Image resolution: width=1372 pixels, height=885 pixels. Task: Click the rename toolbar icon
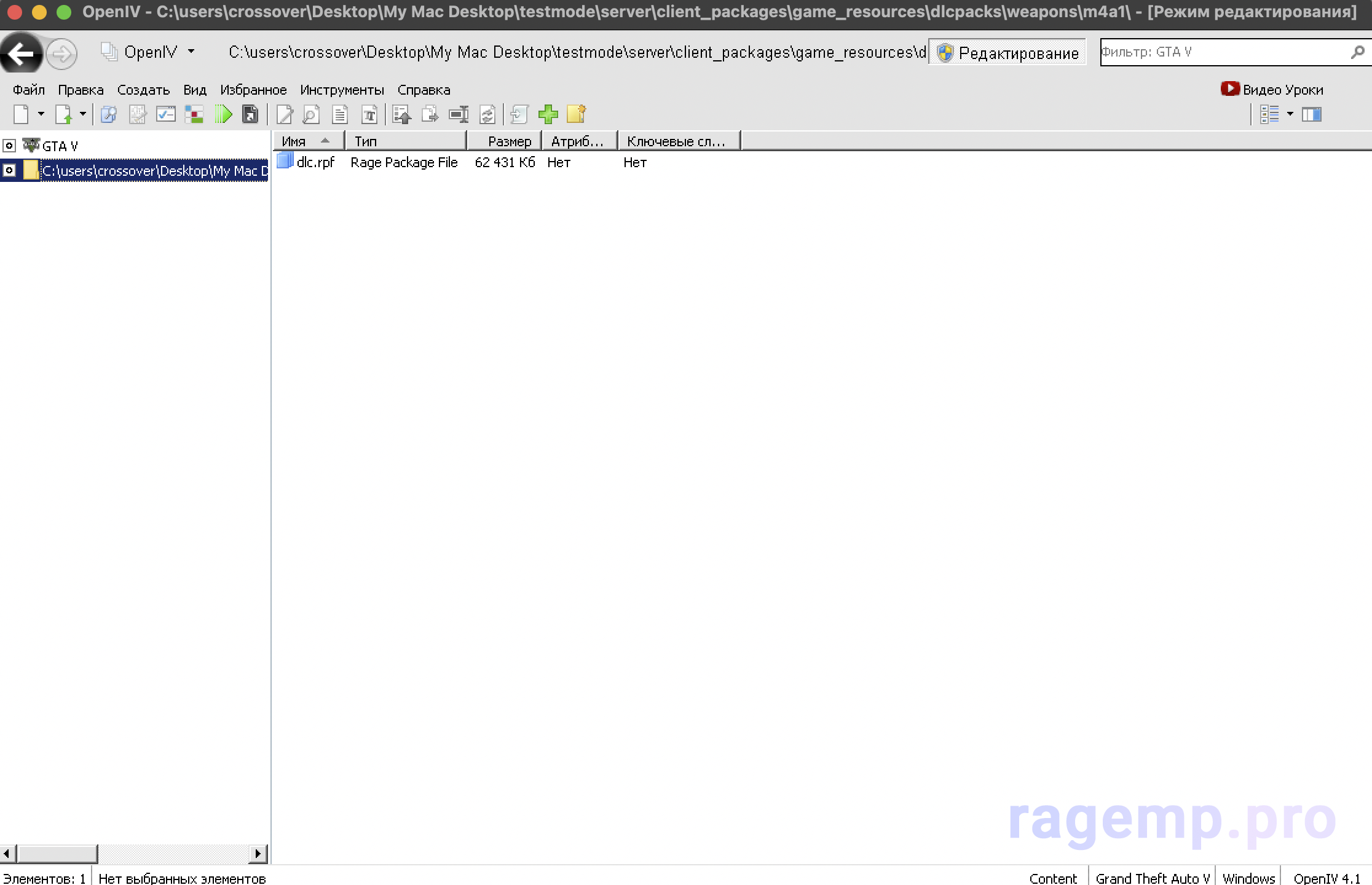(x=459, y=114)
